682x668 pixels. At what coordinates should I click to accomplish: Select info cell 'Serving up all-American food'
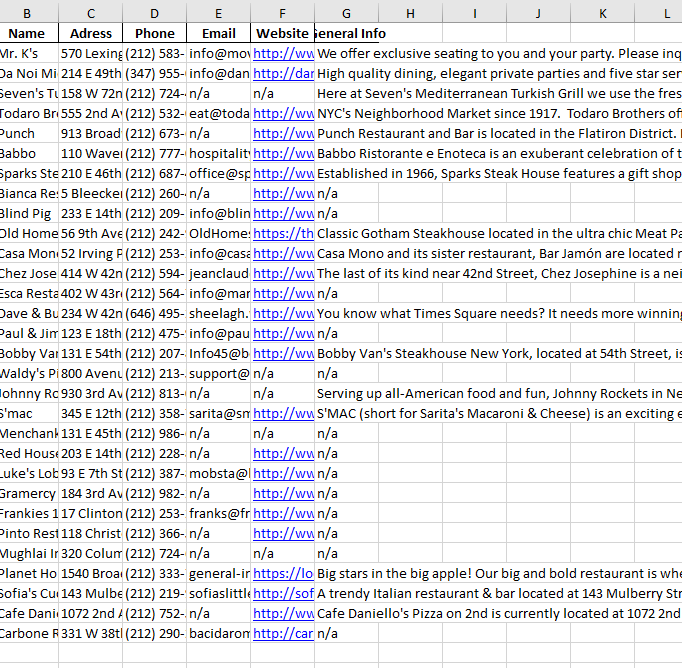498,394
